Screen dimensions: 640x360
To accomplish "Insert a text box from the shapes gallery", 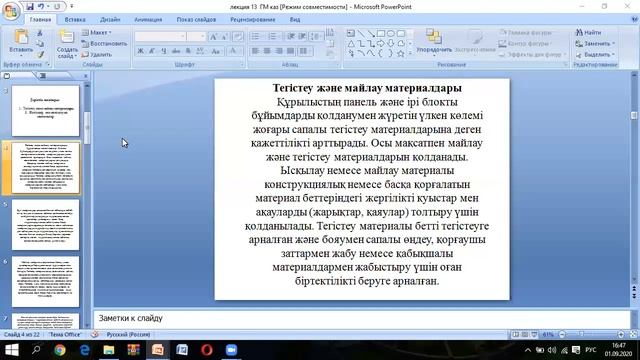I will [351, 33].
